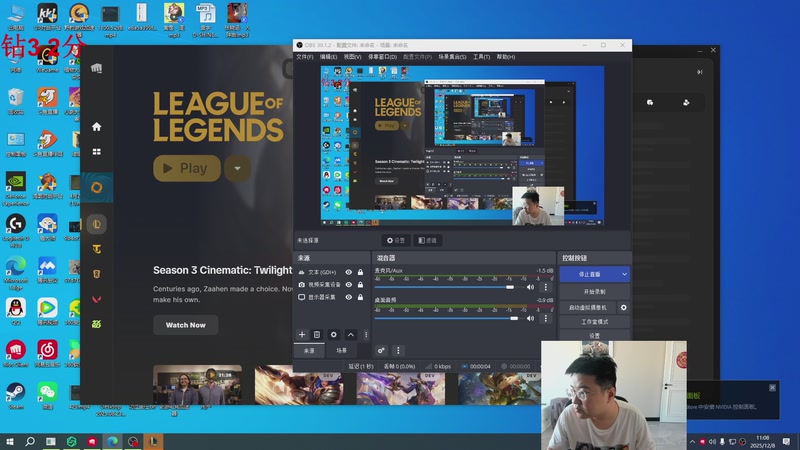Open the OBS Scene Collection menu
This screenshot has height=450, width=800.
452,57
